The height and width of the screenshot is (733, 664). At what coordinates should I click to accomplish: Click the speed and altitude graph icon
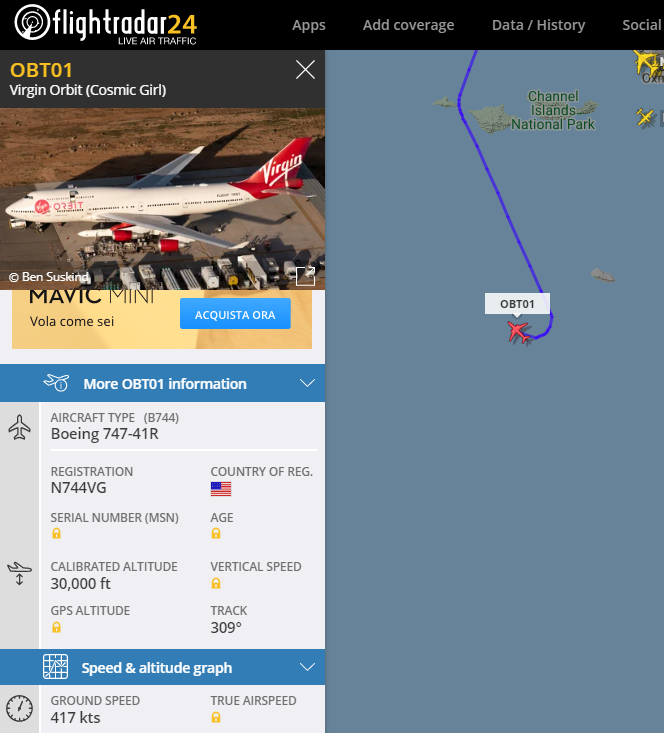(56, 667)
